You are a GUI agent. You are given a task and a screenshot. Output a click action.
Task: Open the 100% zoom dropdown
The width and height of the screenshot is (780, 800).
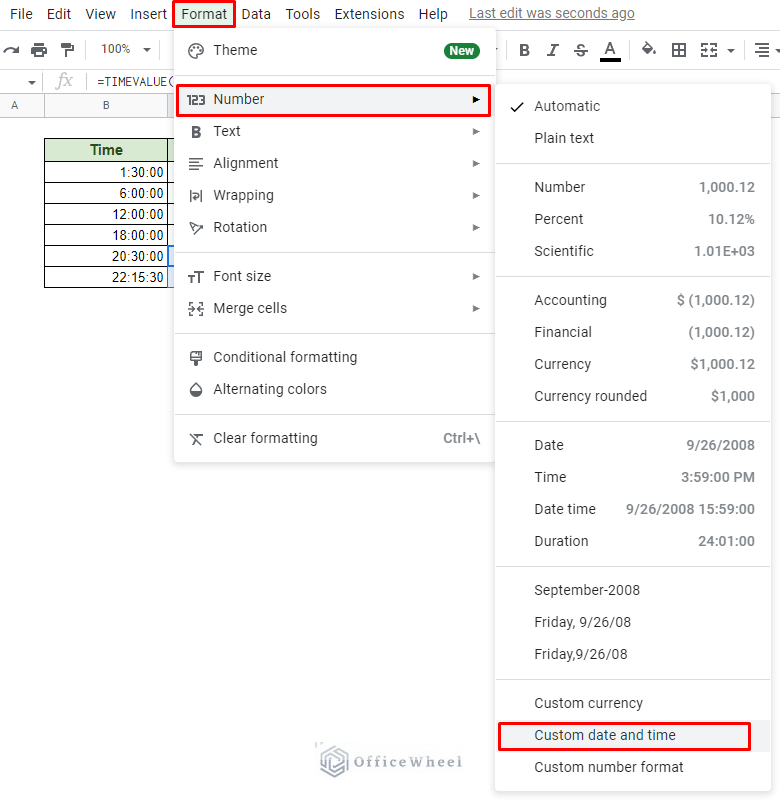pyautogui.click(x=125, y=49)
